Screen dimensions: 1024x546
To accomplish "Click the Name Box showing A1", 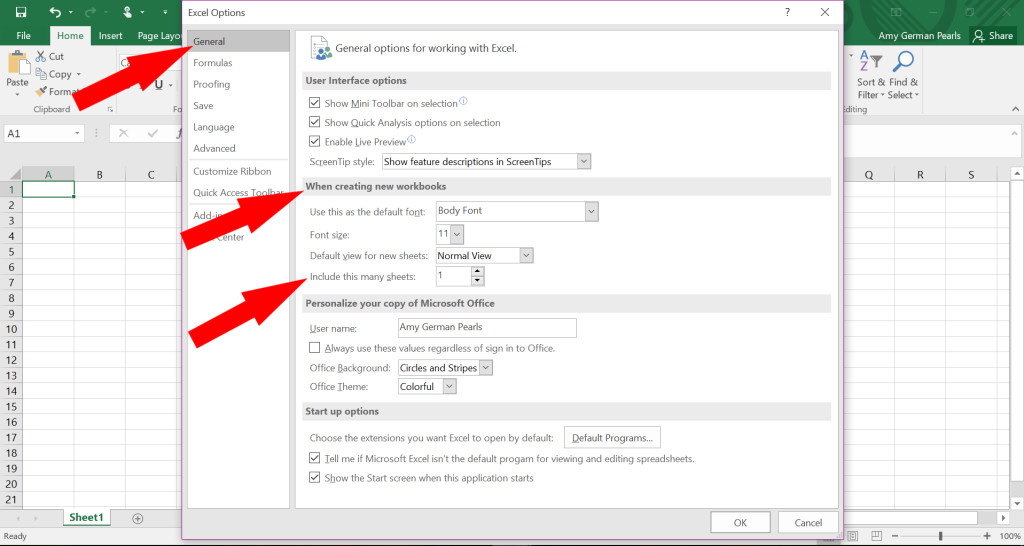I will click(x=38, y=133).
